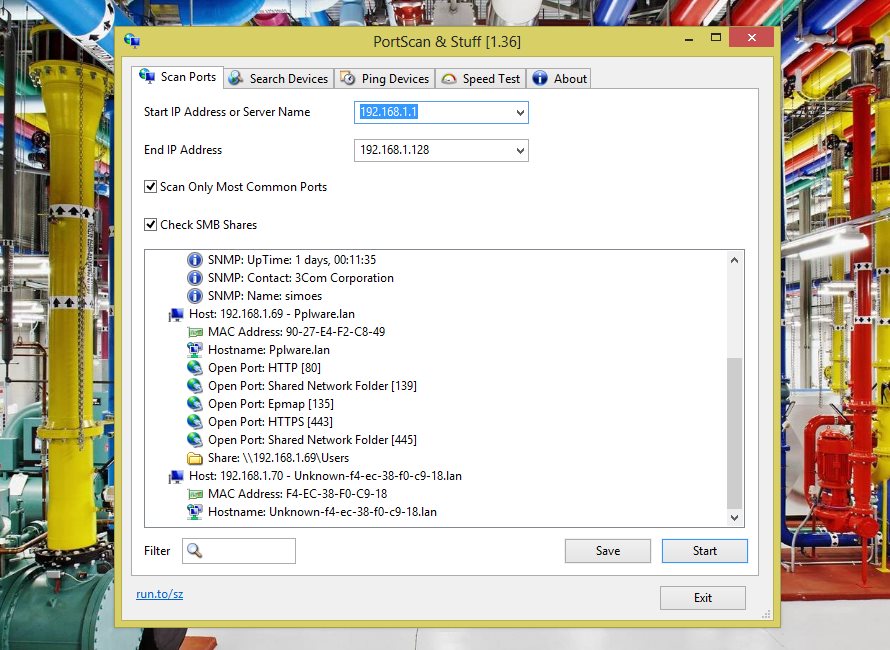Toggle Scan Only Most Common Ports checkbox
This screenshot has height=650, width=890.
coord(150,187)
